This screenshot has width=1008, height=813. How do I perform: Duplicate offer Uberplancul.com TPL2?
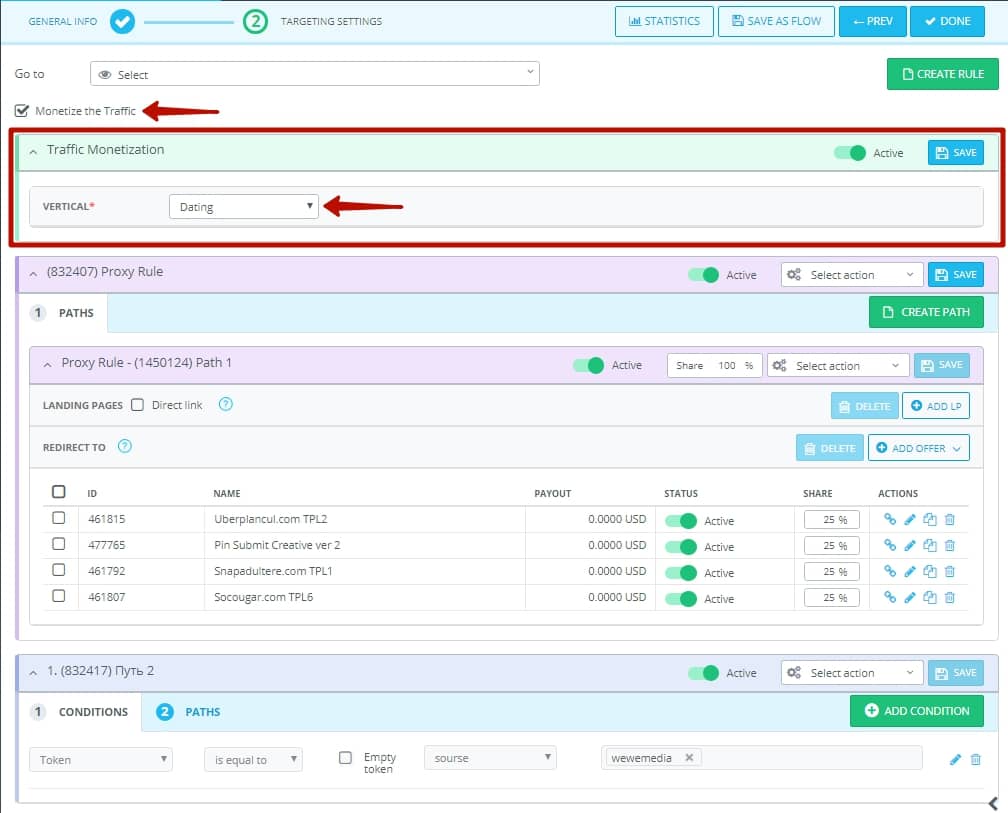click(930, 519)
